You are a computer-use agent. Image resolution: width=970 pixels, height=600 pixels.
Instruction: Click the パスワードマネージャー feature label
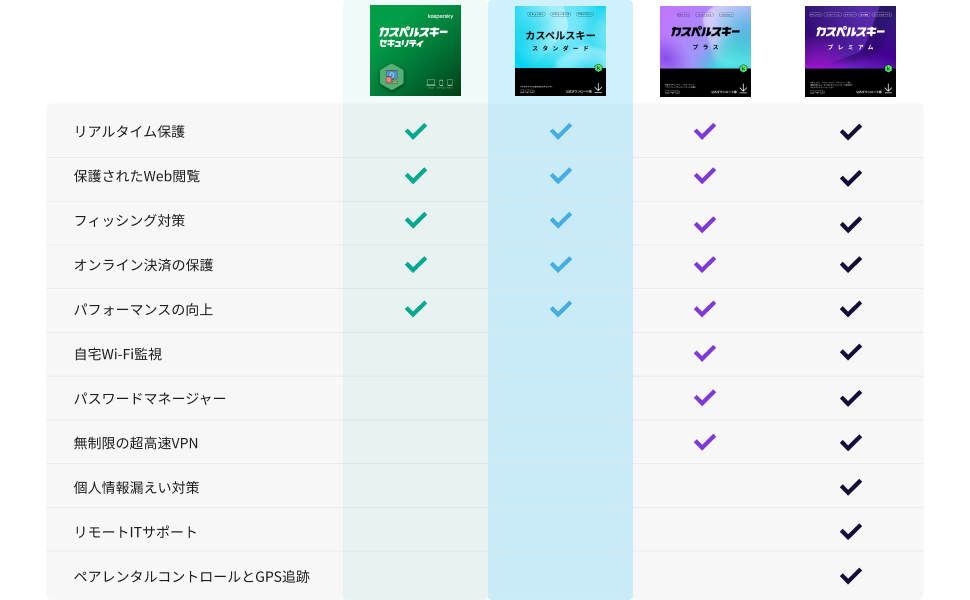pyautogui.click(x=150, y=398)
